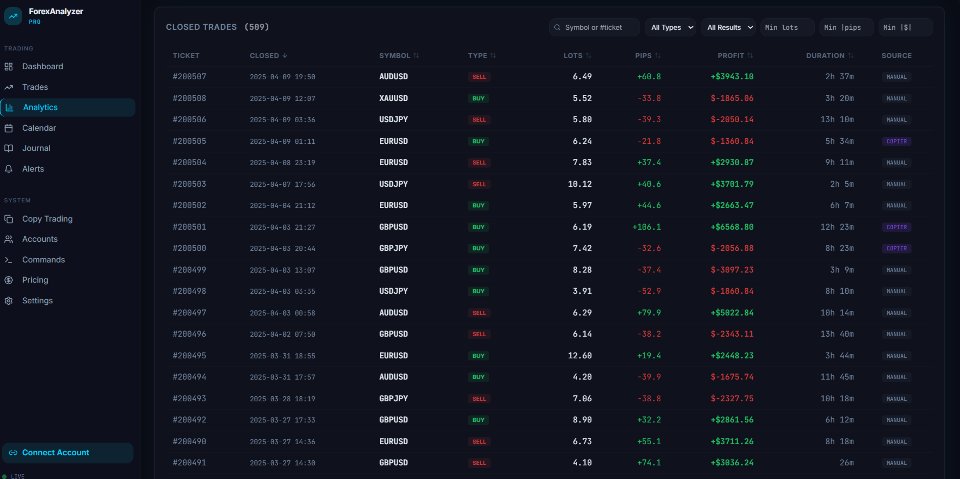Click MANUAL source tag in row #208494
Image resolution: width=960 pixels, height=479 pixels.
(x=896, y=377)
